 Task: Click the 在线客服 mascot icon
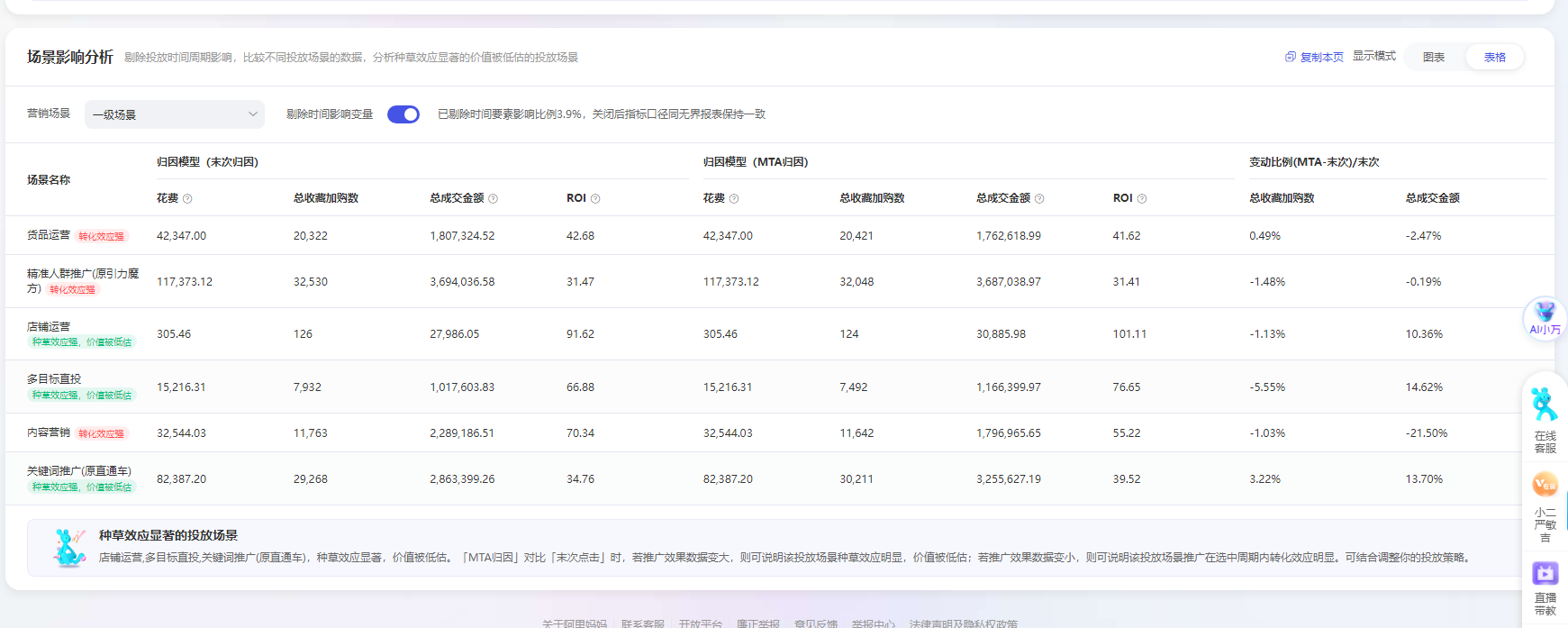(x=1545, y=405)
